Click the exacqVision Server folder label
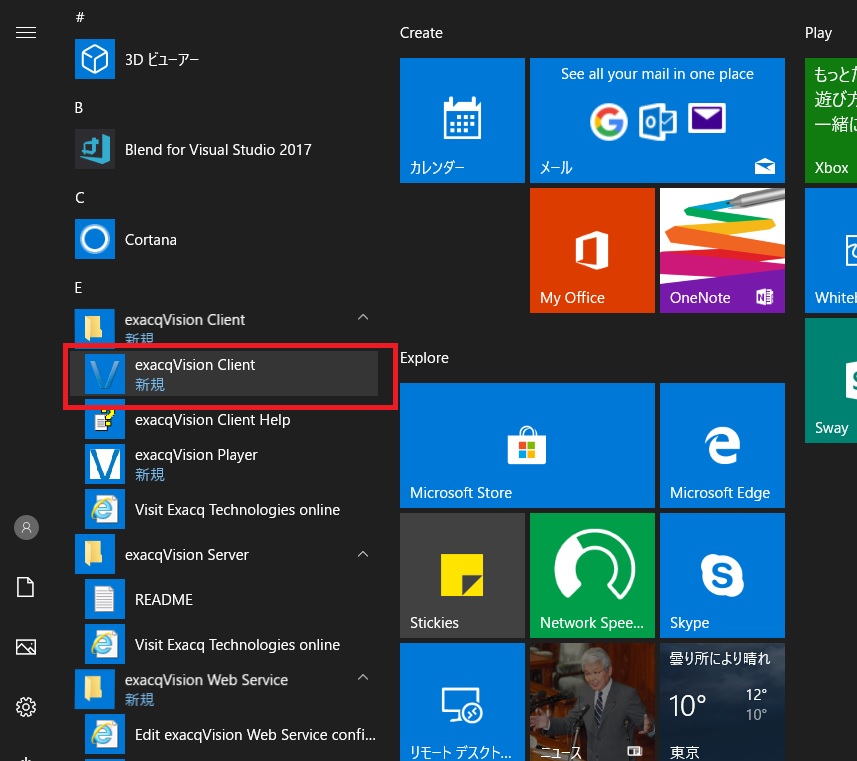The height and width of the screenshot is (761, 857). 186,555
